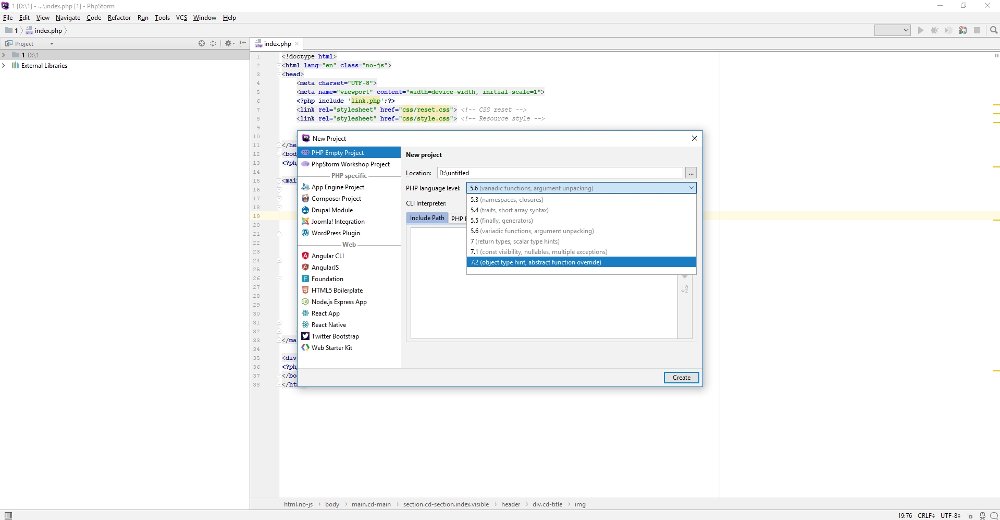Viewport: 1000px width, 520px height.
Task: Choose the Drupal Module project type
Action: 332,210
